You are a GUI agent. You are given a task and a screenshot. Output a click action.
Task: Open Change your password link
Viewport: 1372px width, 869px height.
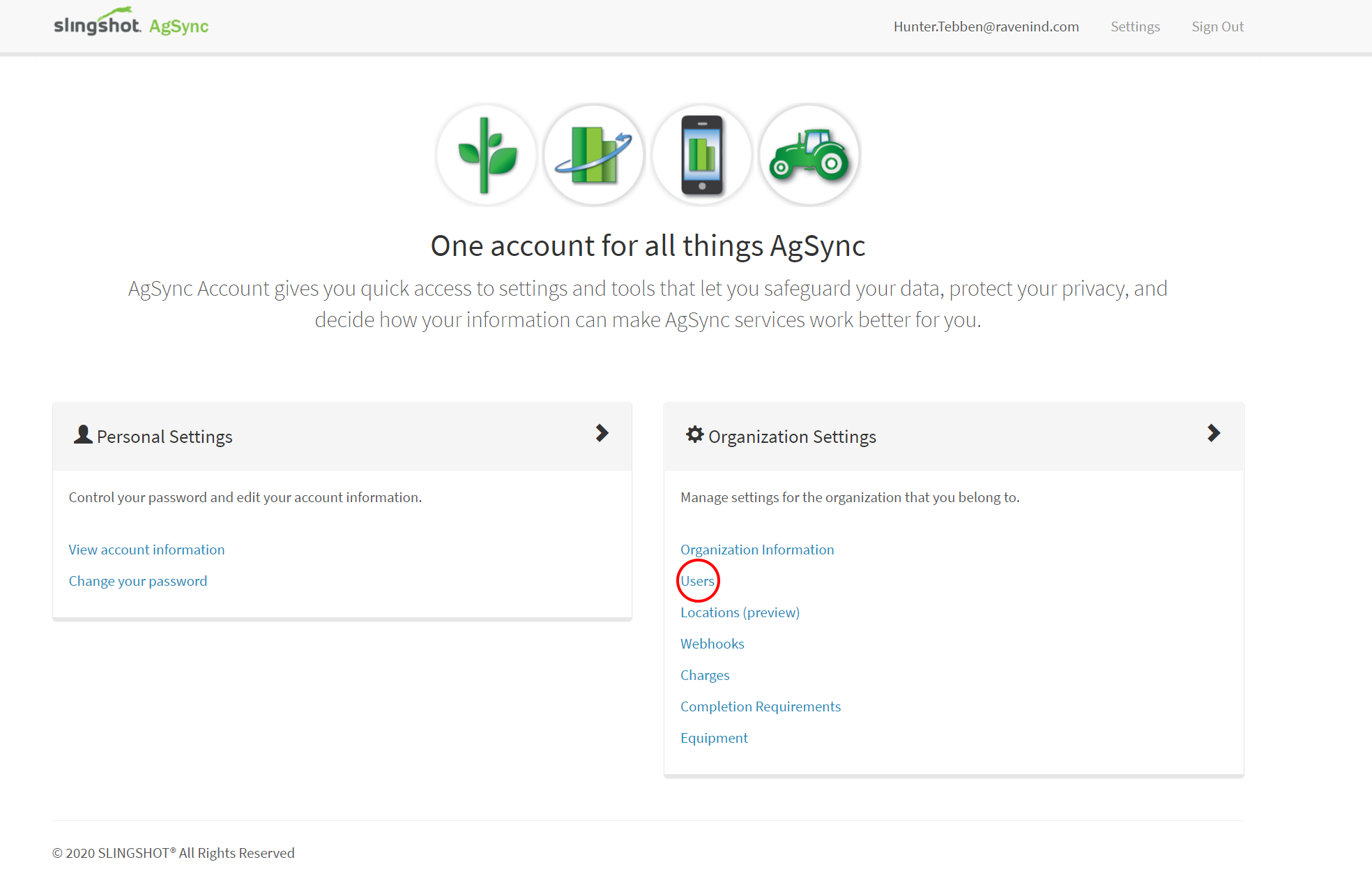pos(138,581)
